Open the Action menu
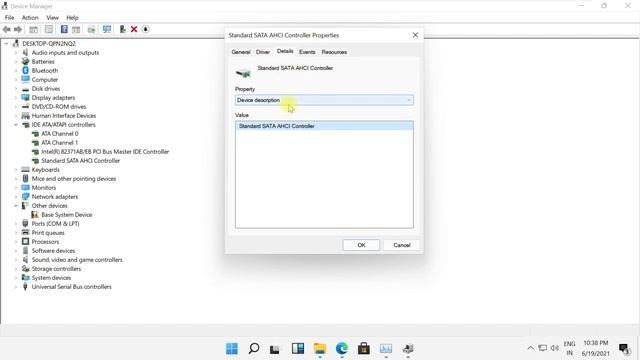Viewport: 640px width, 360px height. point(30,18)
